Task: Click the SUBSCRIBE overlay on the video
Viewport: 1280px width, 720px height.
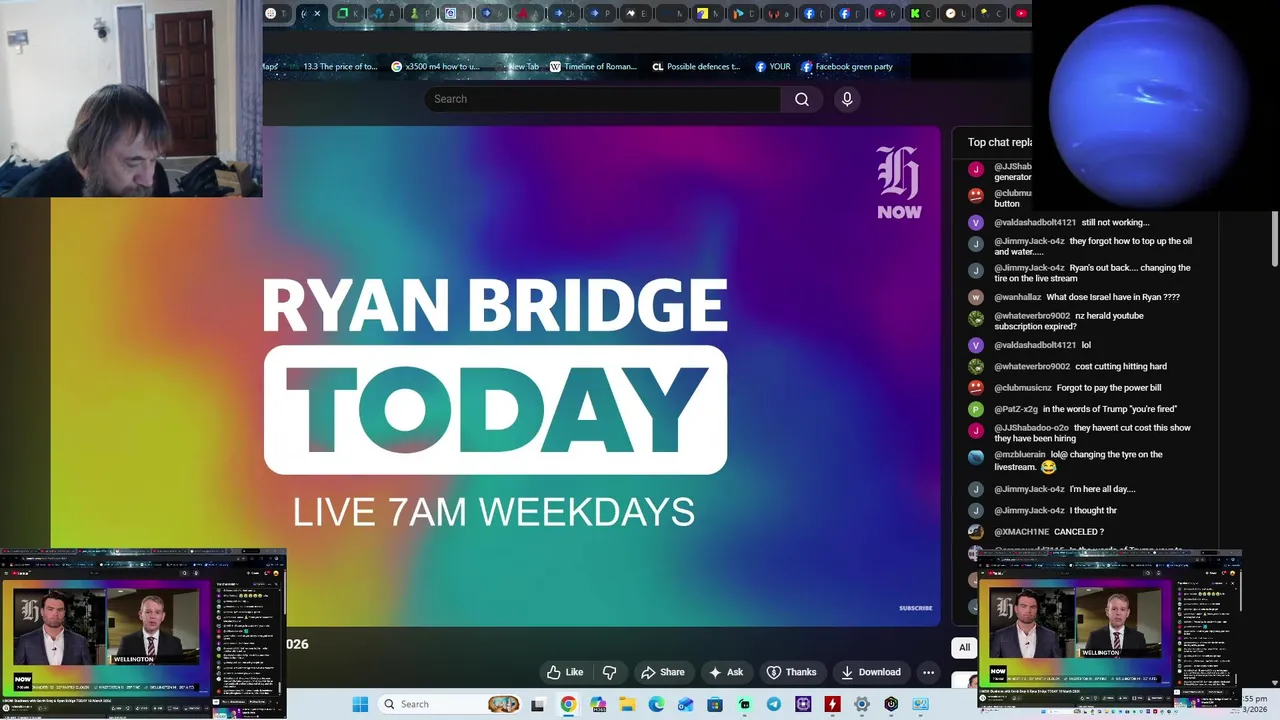Action: click(x=915, y=608)
